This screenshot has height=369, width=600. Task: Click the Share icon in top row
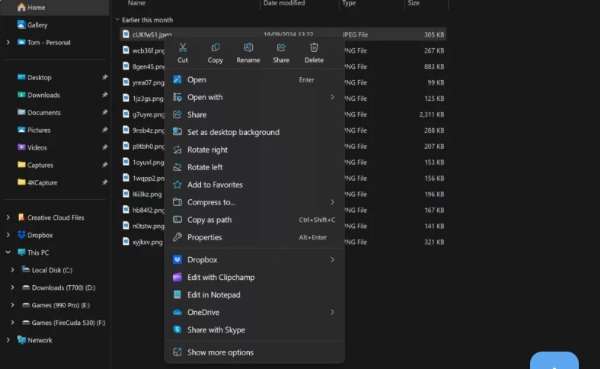[281, 47]
